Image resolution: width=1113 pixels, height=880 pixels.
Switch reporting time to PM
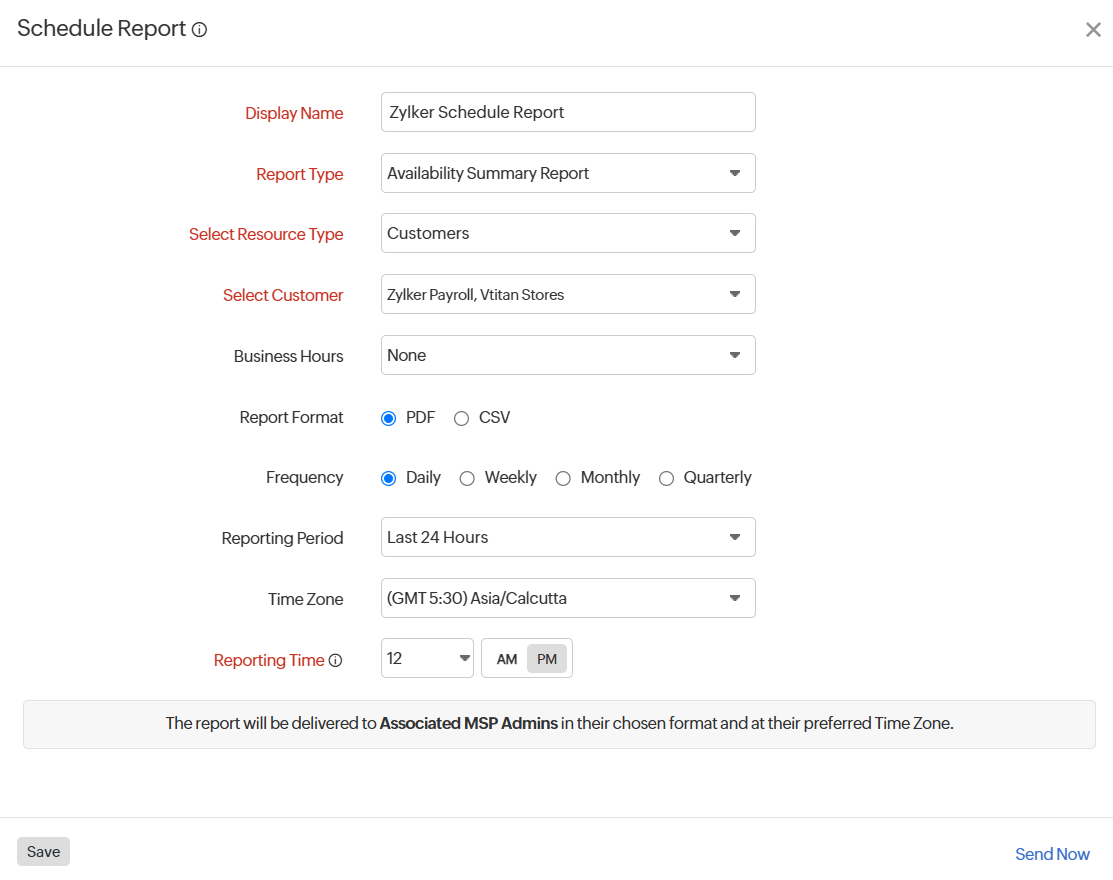click(547, 659)
